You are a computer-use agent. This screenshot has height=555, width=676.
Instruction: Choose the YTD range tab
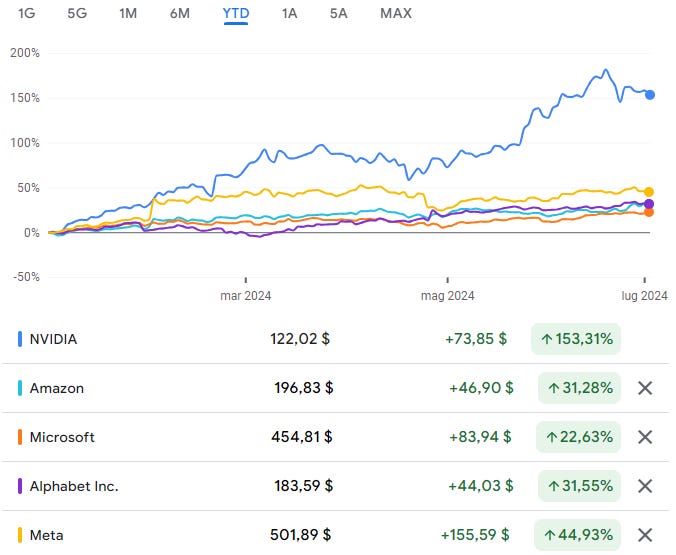click(236, 13)
